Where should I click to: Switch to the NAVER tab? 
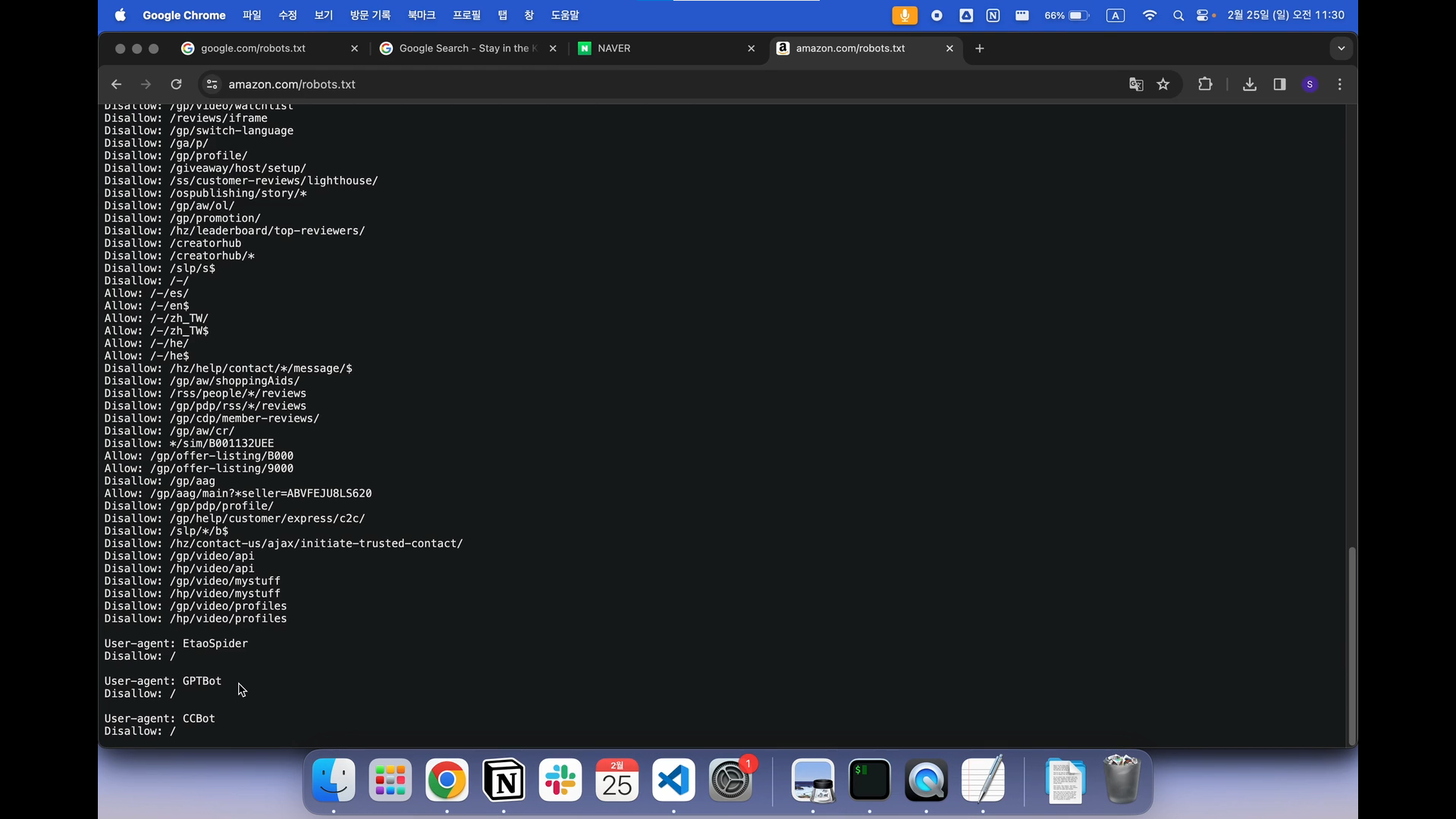(x=614, y=49)
